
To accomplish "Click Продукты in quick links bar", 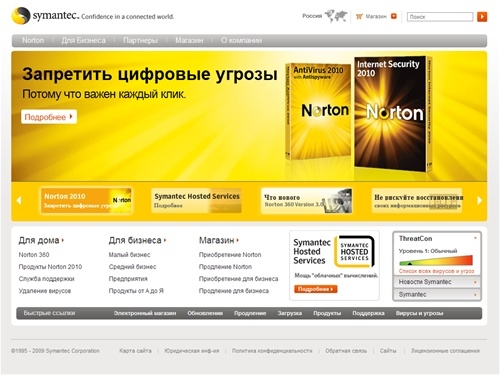I will 327,313.
